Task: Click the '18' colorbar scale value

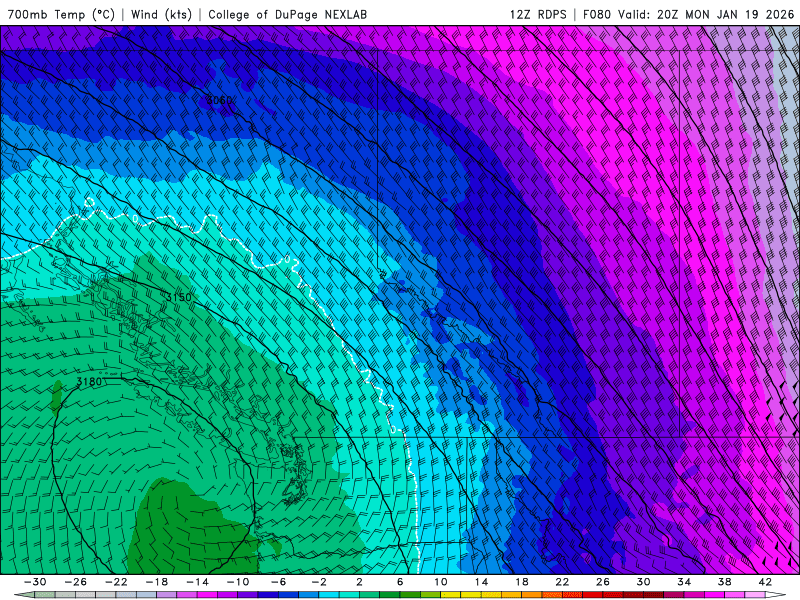Action: 522,582
